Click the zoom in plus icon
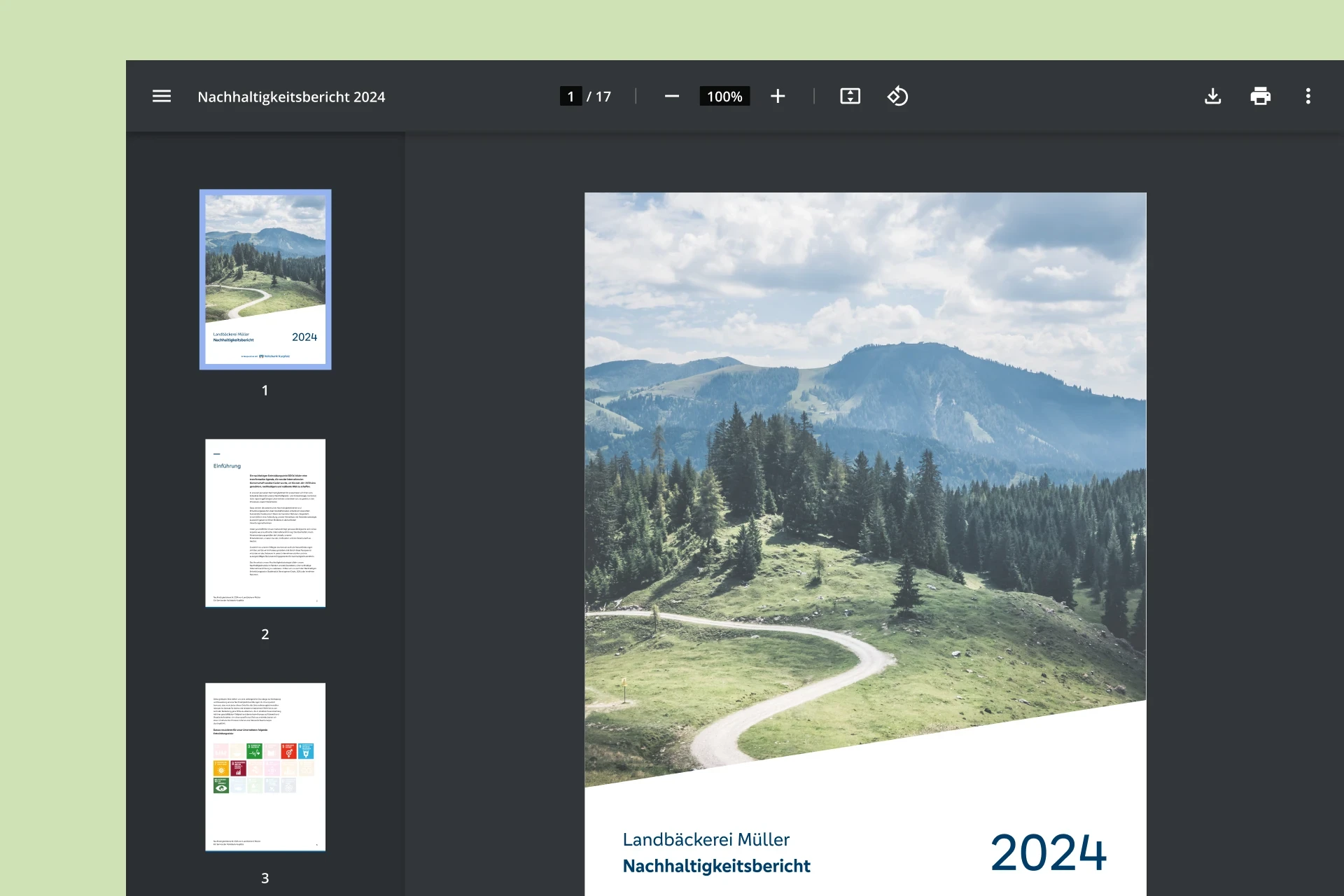The width and height of the screenshot is (1344, 896). [x=778, y=96]
